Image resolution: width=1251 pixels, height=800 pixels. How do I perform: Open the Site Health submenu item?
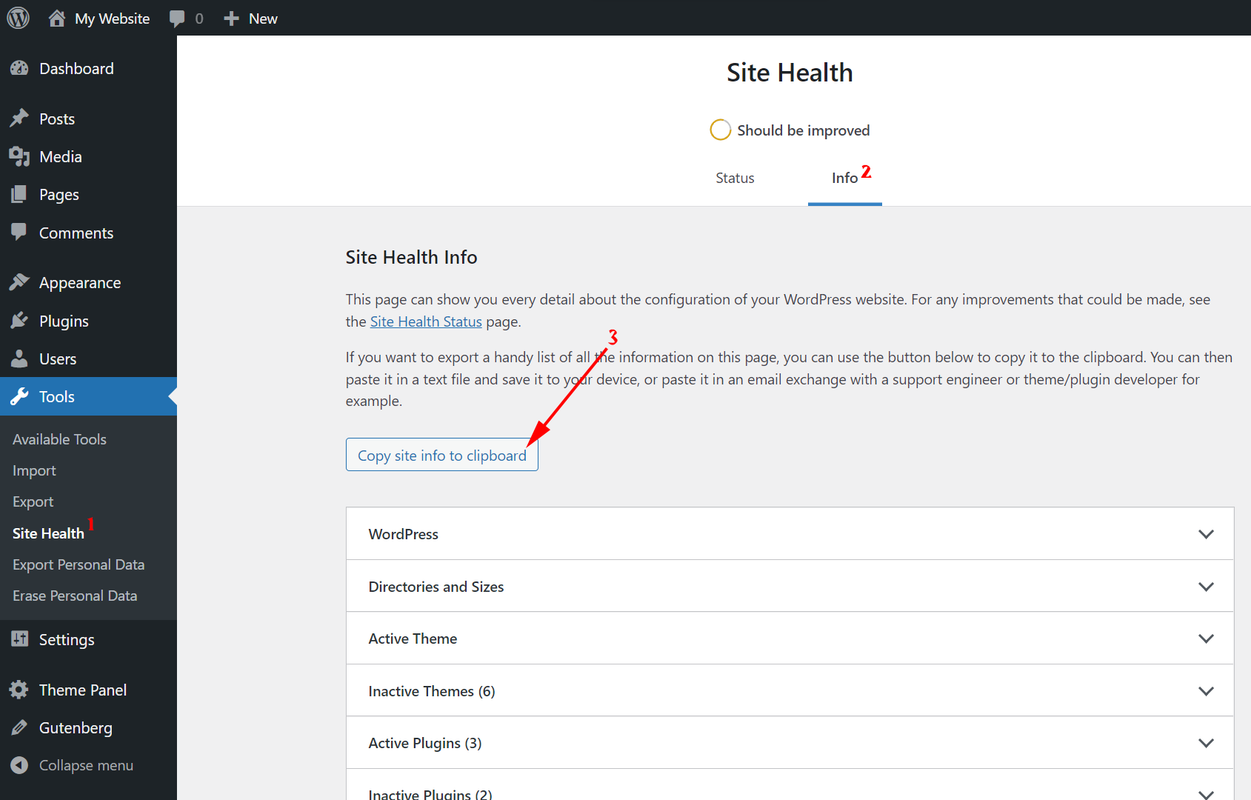[48, 533]
